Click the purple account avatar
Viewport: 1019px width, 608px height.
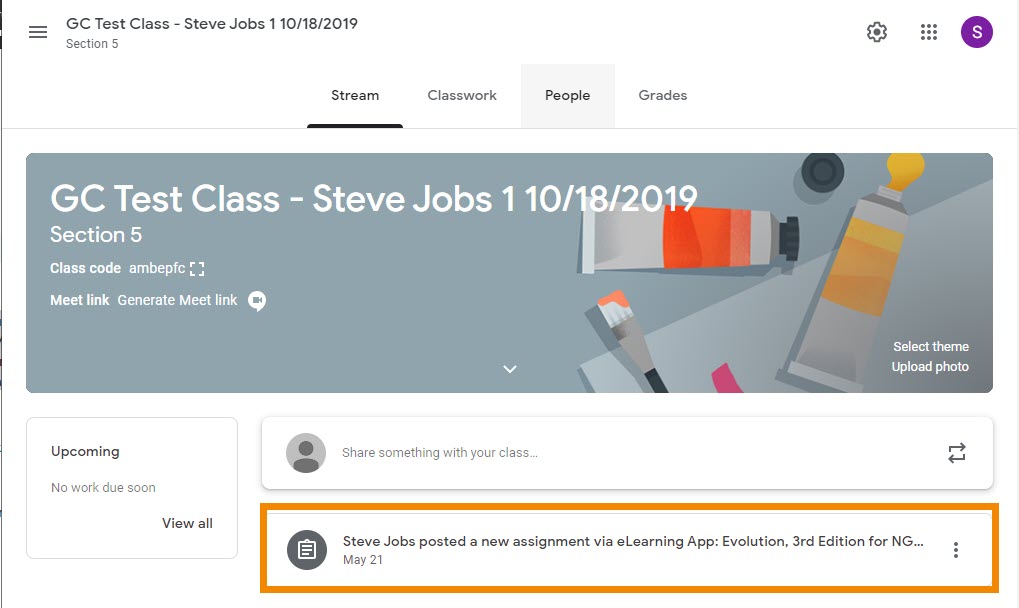976,32
